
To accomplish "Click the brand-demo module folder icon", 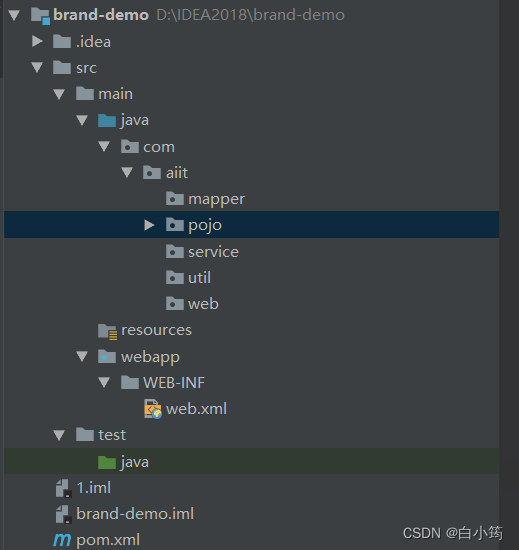I will [40, 16].
